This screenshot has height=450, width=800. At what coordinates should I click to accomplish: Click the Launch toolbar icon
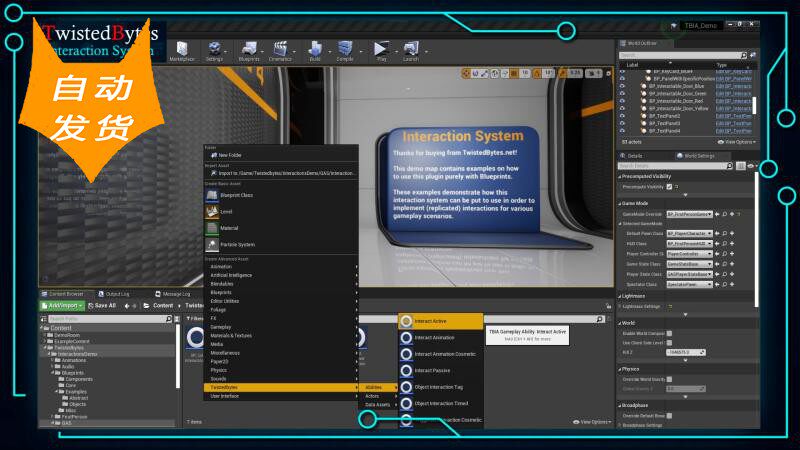[x=411, y=49]
